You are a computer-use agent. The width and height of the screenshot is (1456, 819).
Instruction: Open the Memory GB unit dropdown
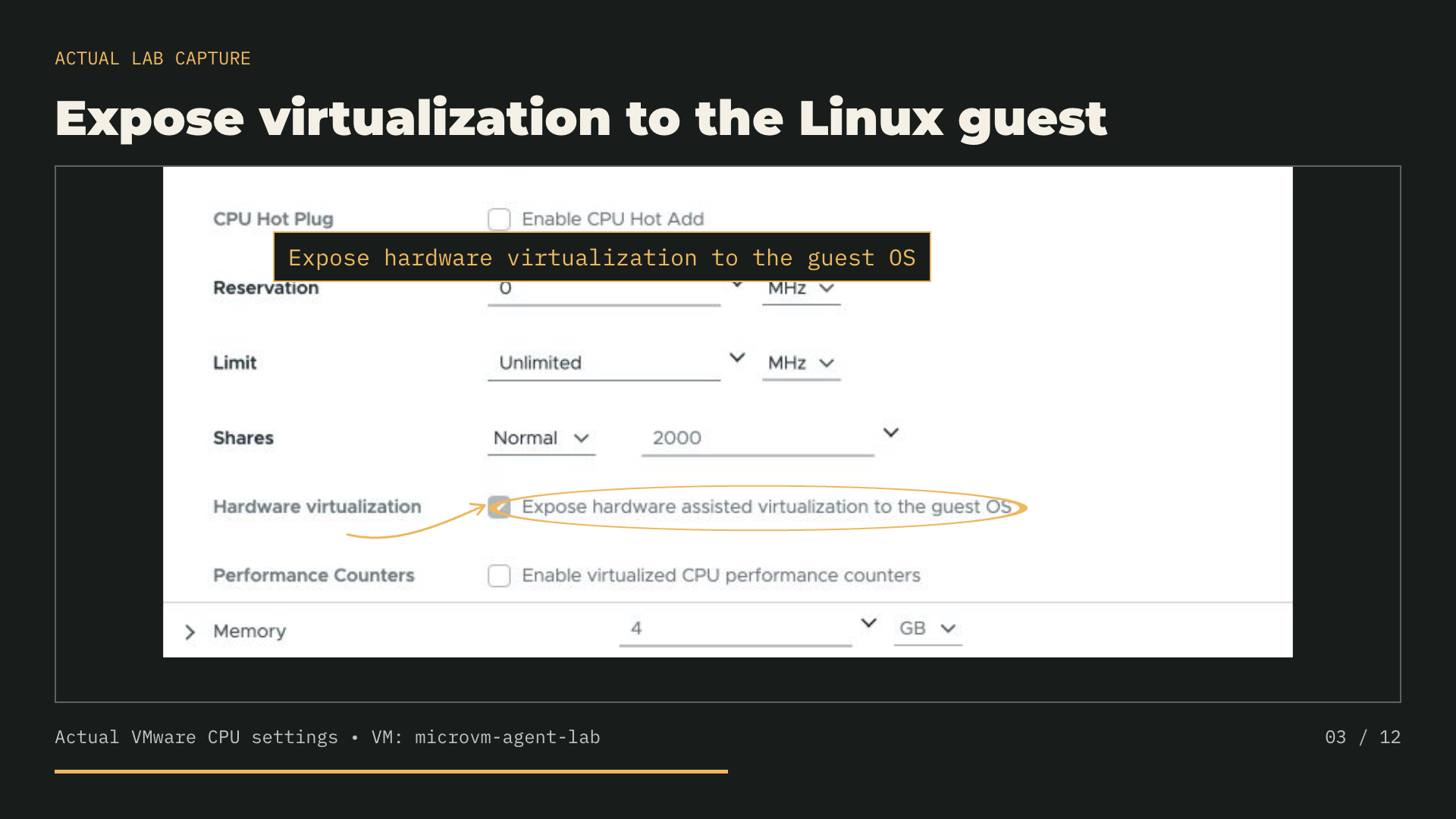coord(927,629)
